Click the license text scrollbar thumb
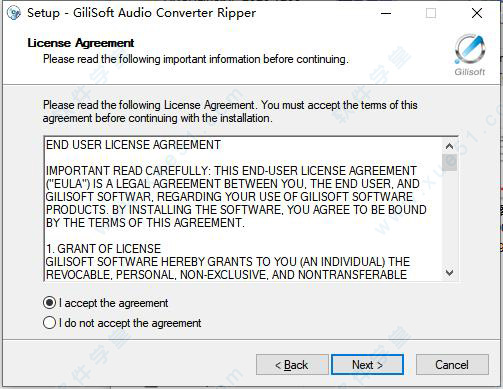The width and height of the screenshot is (503, 389). [x=449, y=162]
